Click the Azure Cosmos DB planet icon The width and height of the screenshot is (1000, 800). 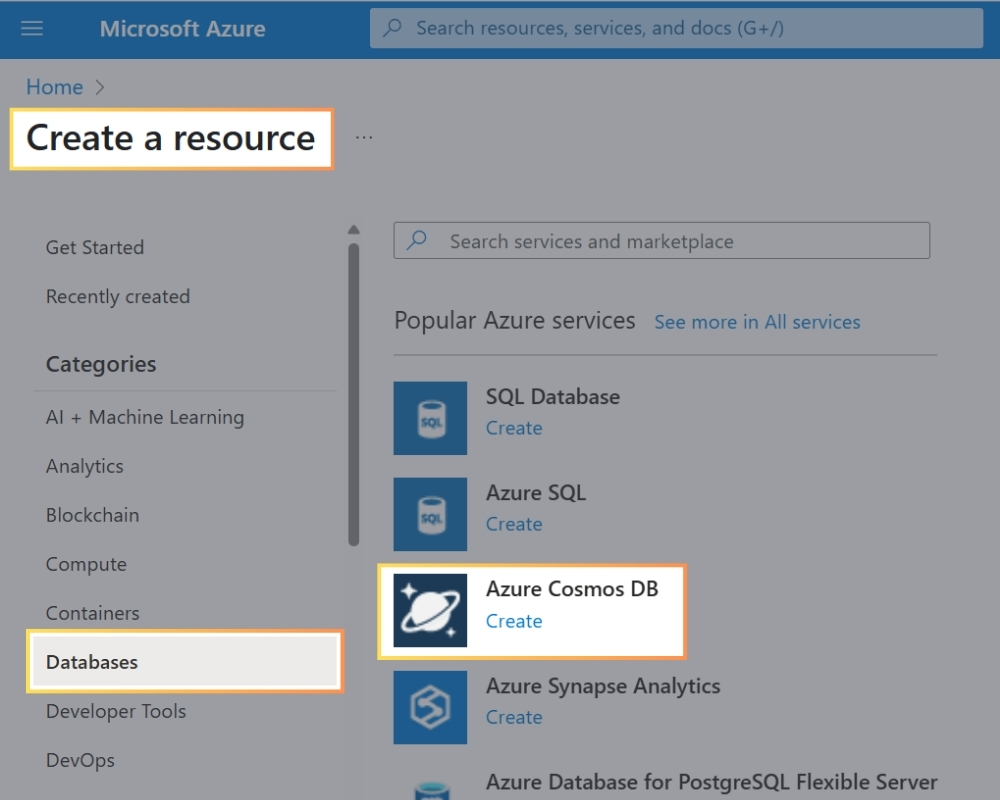tap(430, 611)
